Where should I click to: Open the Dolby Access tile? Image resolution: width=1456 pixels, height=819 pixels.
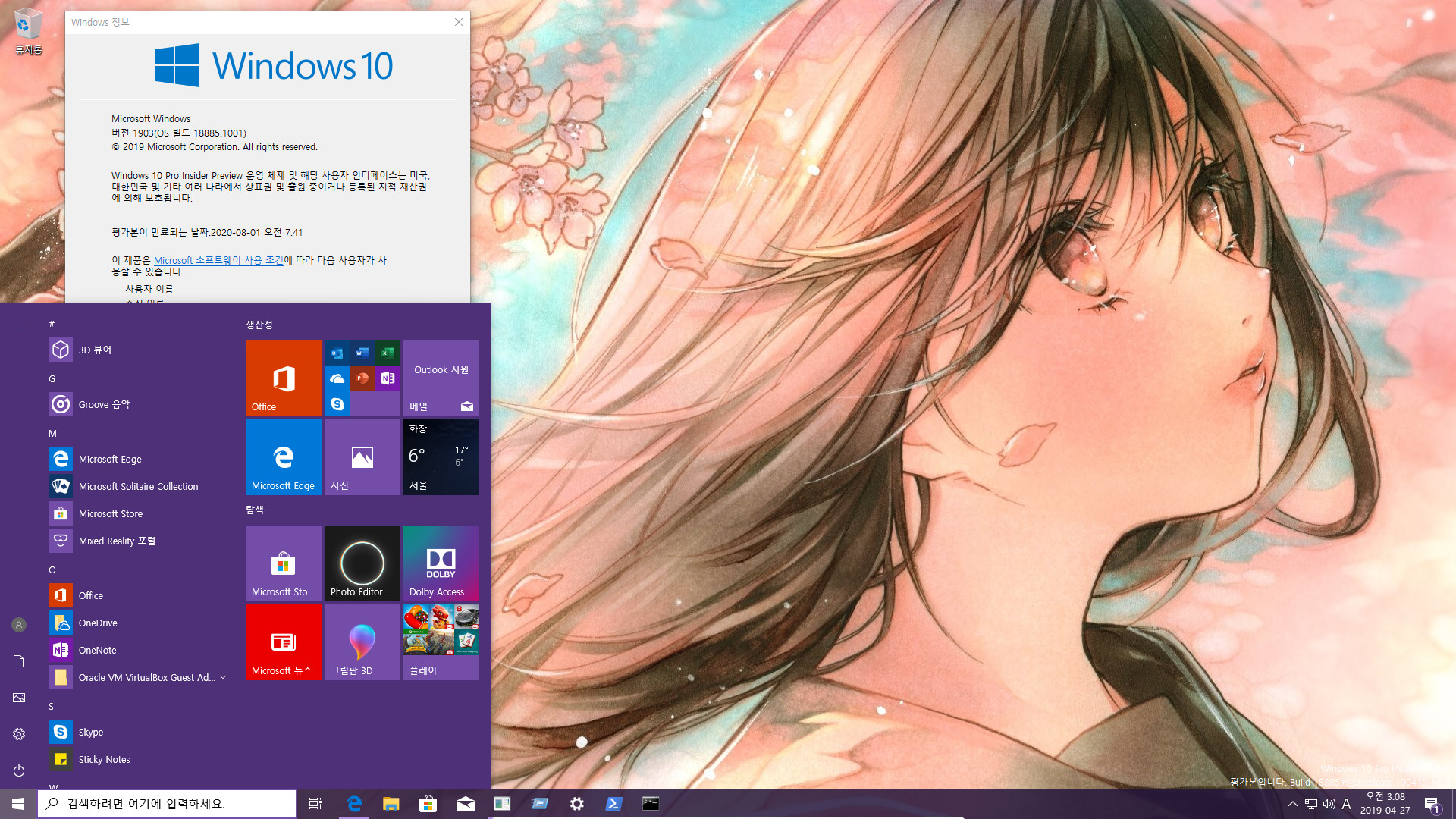[x=441, y=563]
